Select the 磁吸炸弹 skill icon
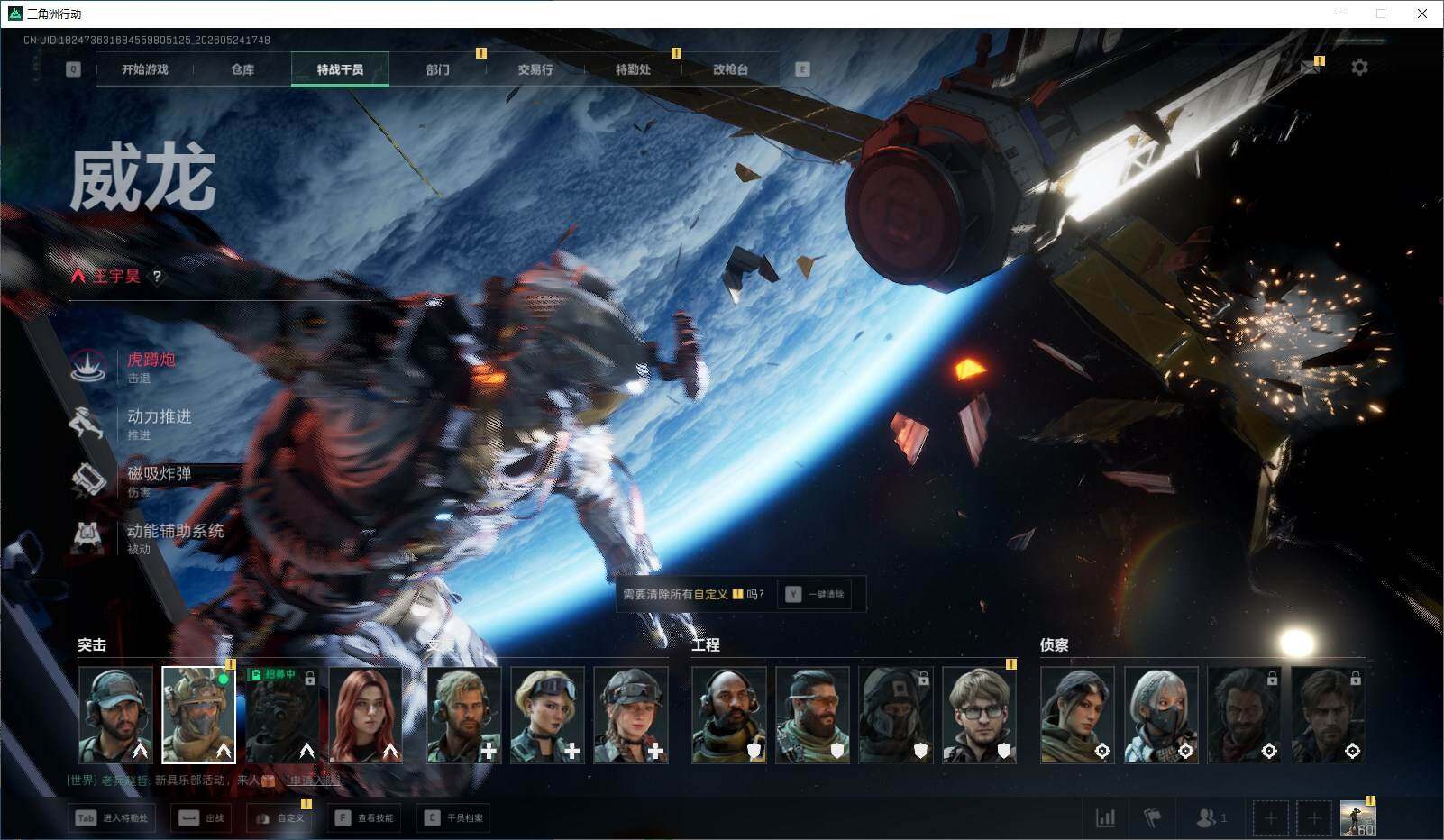This screenshot has width=1444, height=840. pos(88,480)
